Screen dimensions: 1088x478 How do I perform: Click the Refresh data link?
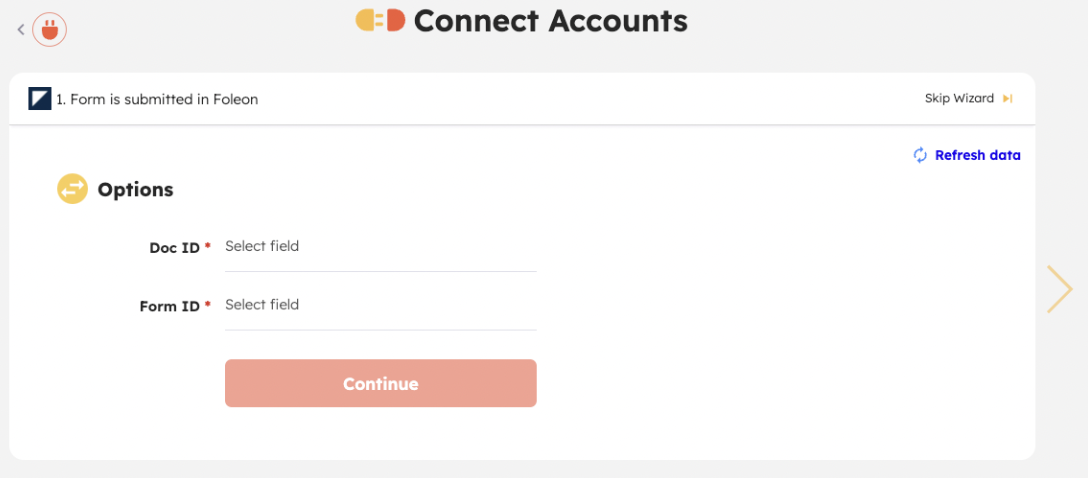[978, 155]
